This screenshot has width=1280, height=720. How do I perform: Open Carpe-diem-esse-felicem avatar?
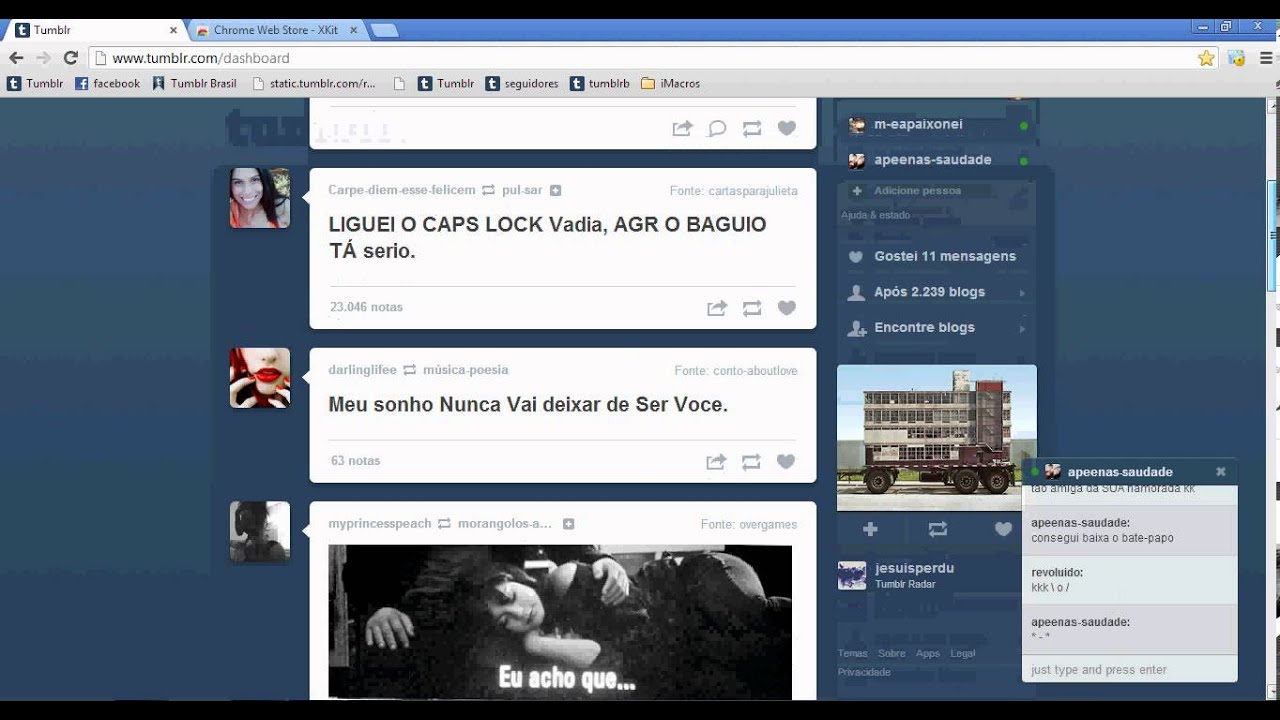tap(260, 198)
